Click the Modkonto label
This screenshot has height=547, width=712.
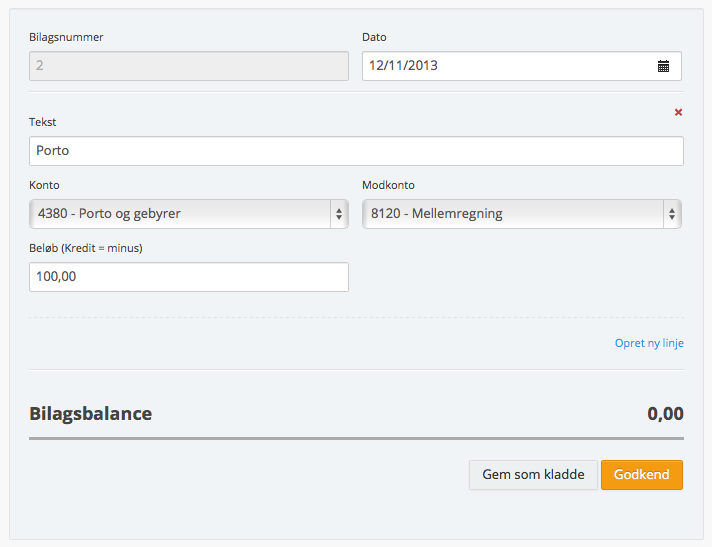click(x=388, y=185)
